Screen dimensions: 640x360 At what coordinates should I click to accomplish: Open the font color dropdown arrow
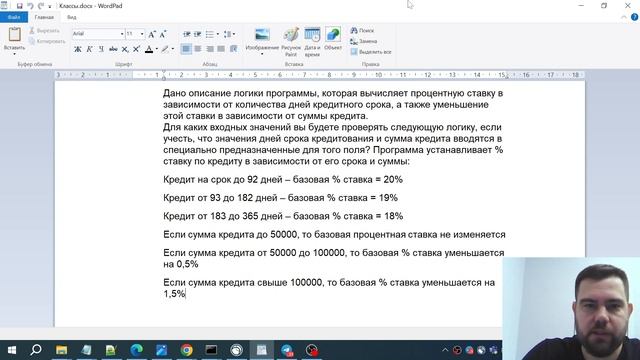click(x=157, y=49)
